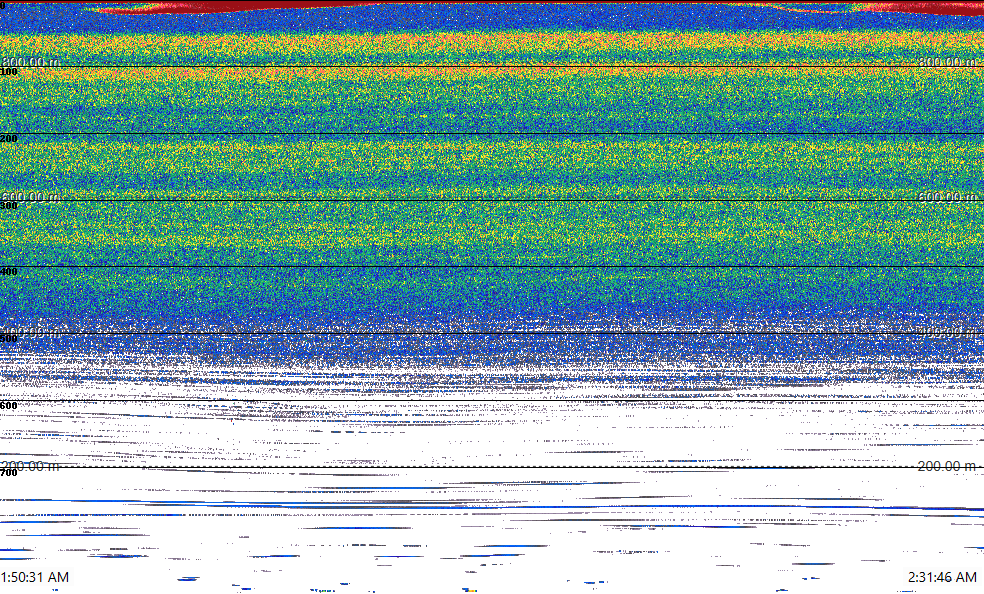
Task: Select the 700 depth grid label
Action: coord(9,472)
